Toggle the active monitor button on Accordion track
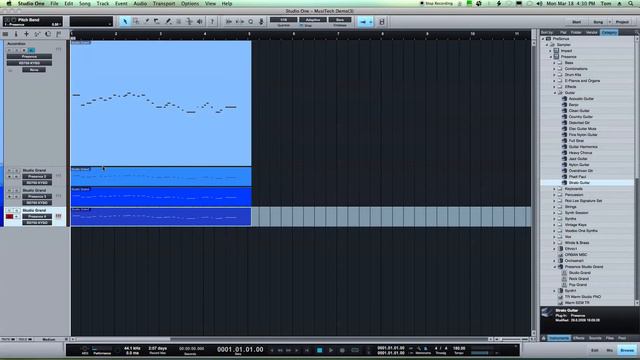Screen dimensions: 640x360 (31, 50)
